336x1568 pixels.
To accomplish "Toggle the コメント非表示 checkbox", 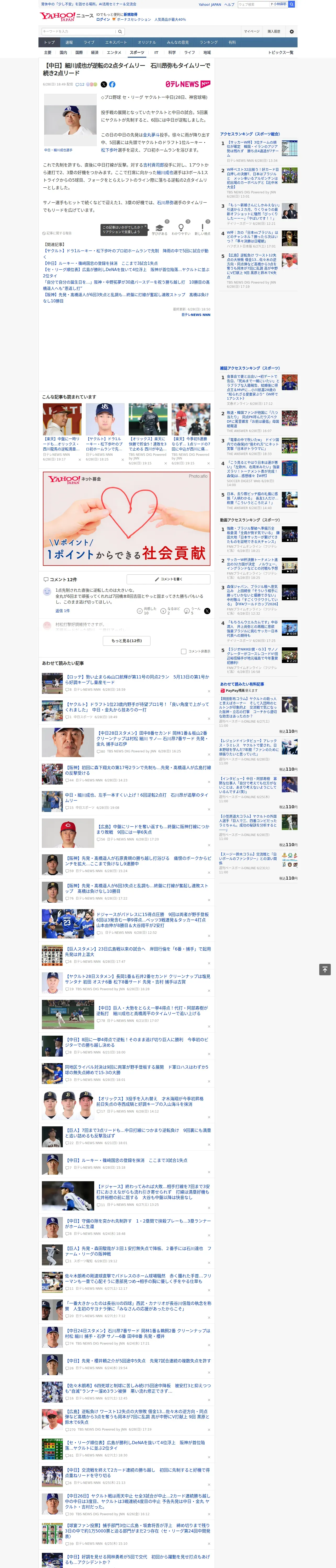I will coord(183,651).
